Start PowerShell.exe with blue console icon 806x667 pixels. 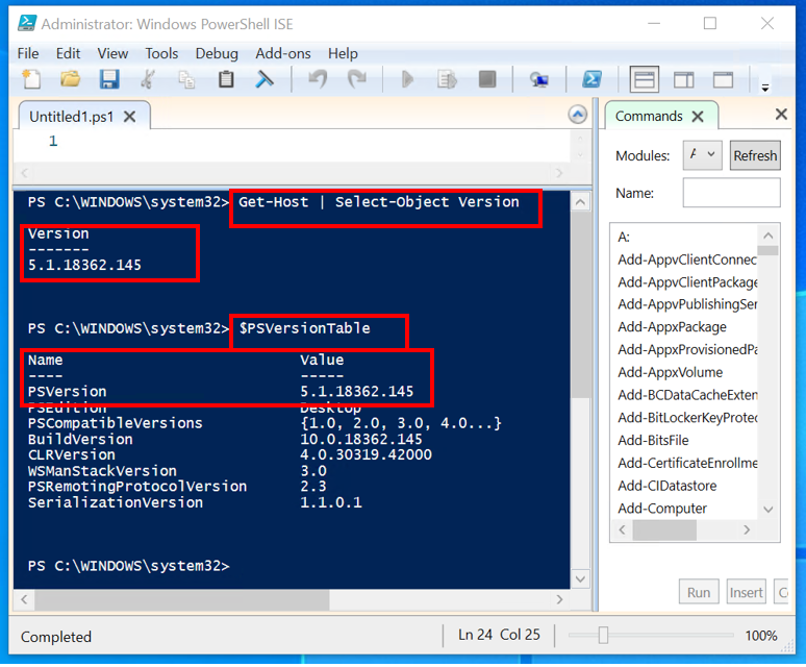592,80
